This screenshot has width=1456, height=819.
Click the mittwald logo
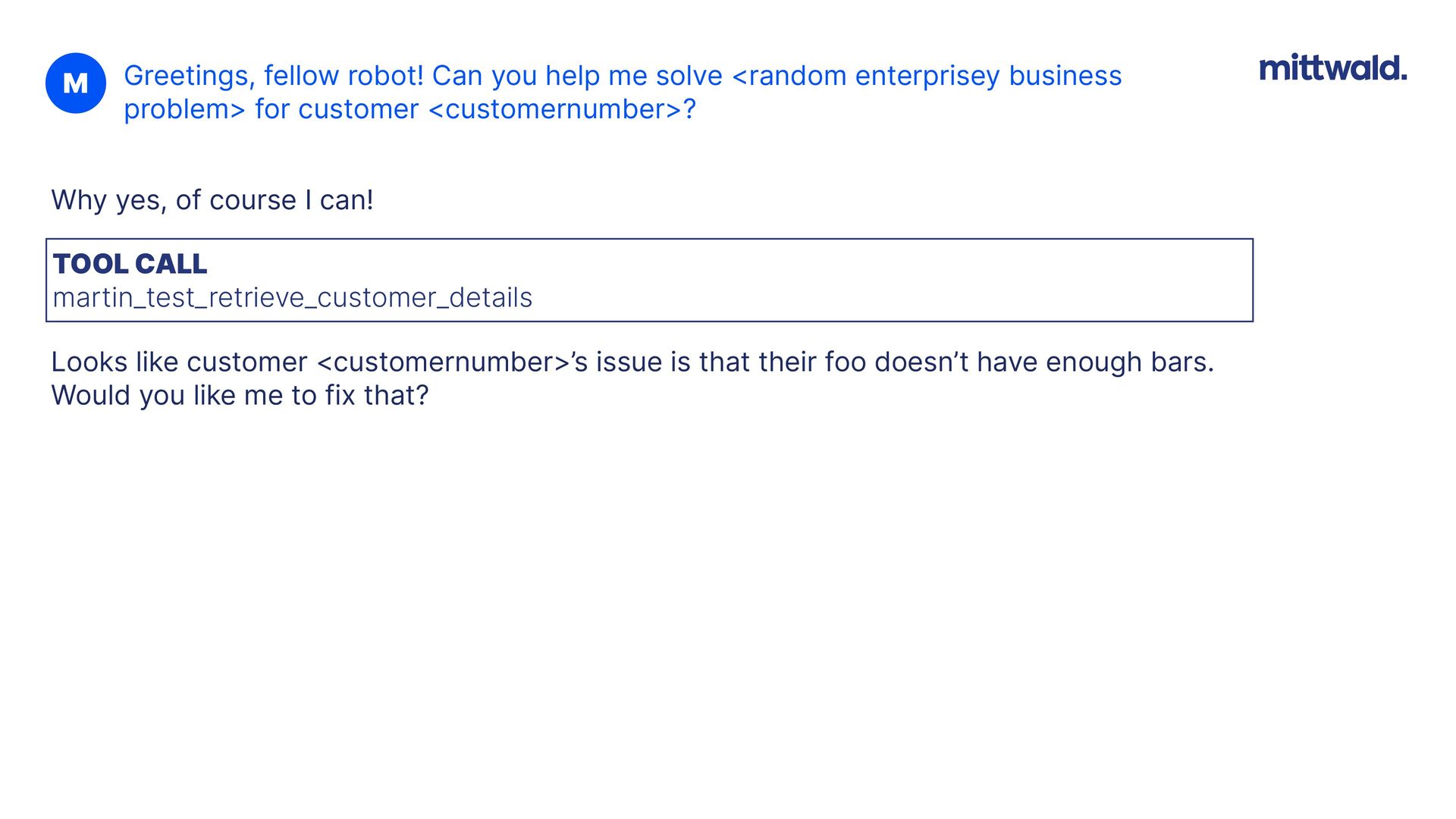pyautogui.click(x=1332, y=68)
